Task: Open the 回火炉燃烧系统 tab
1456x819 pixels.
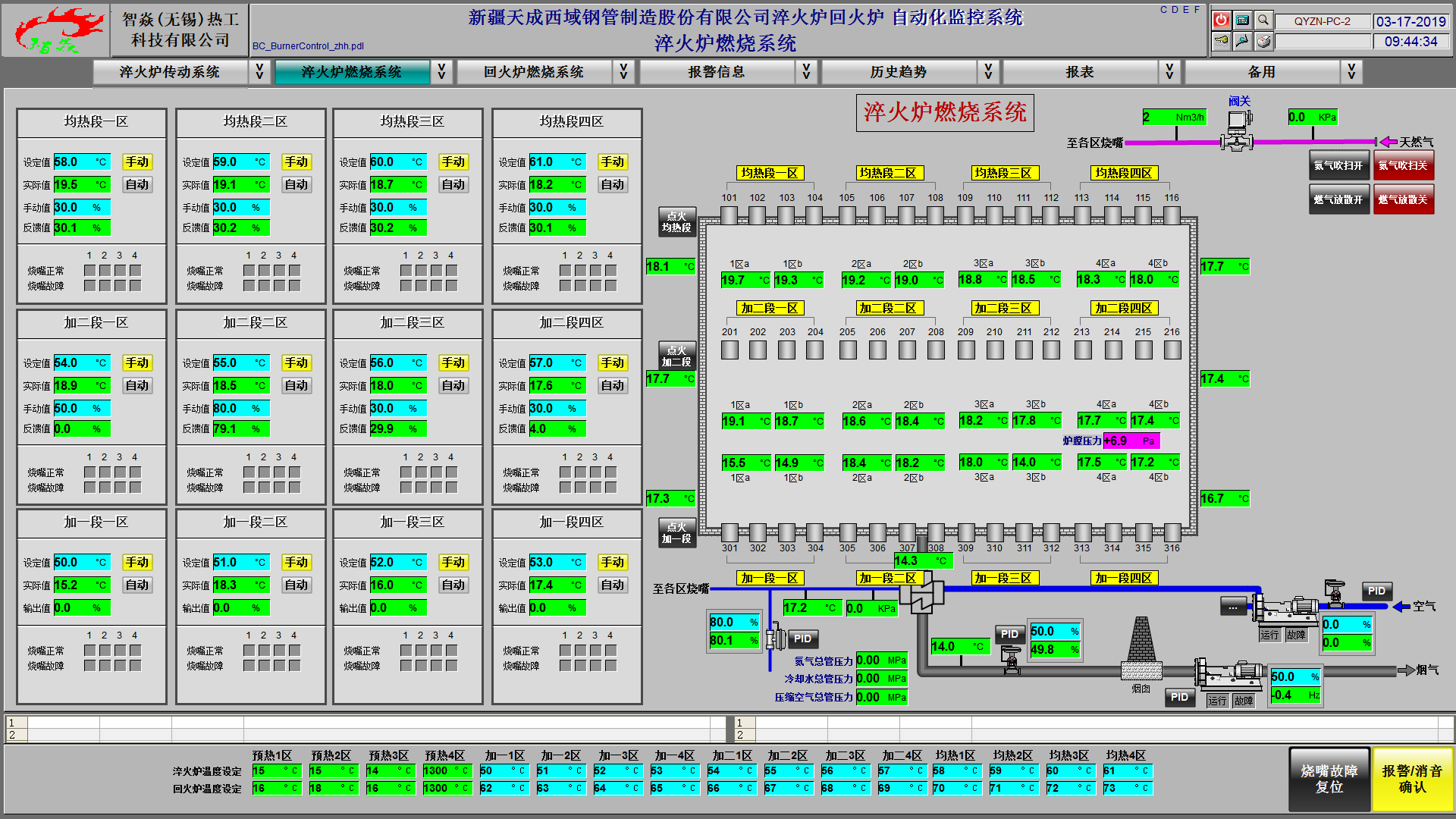Action: [534, 72]
